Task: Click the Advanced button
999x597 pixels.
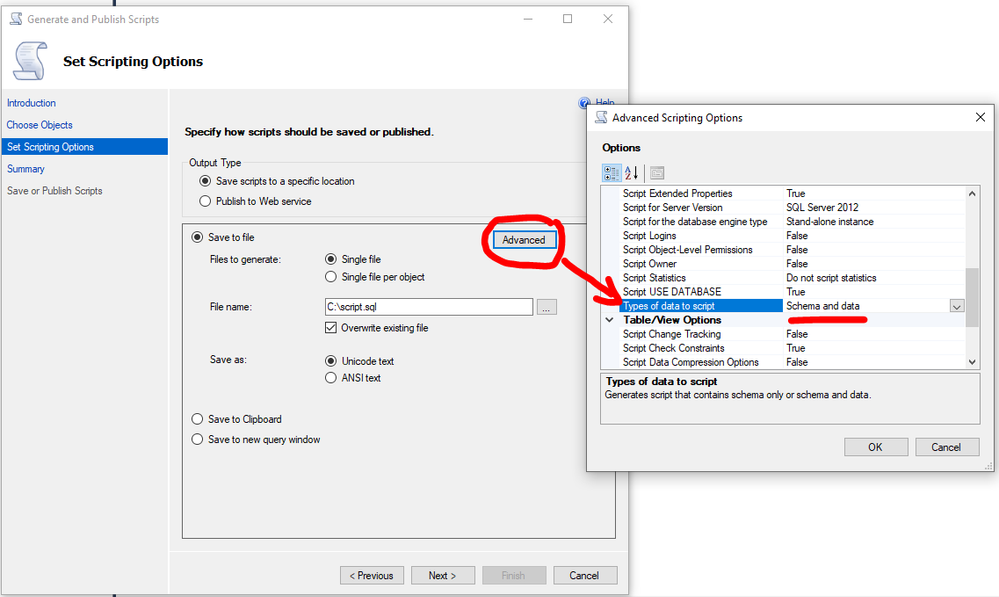Action: 524,240
